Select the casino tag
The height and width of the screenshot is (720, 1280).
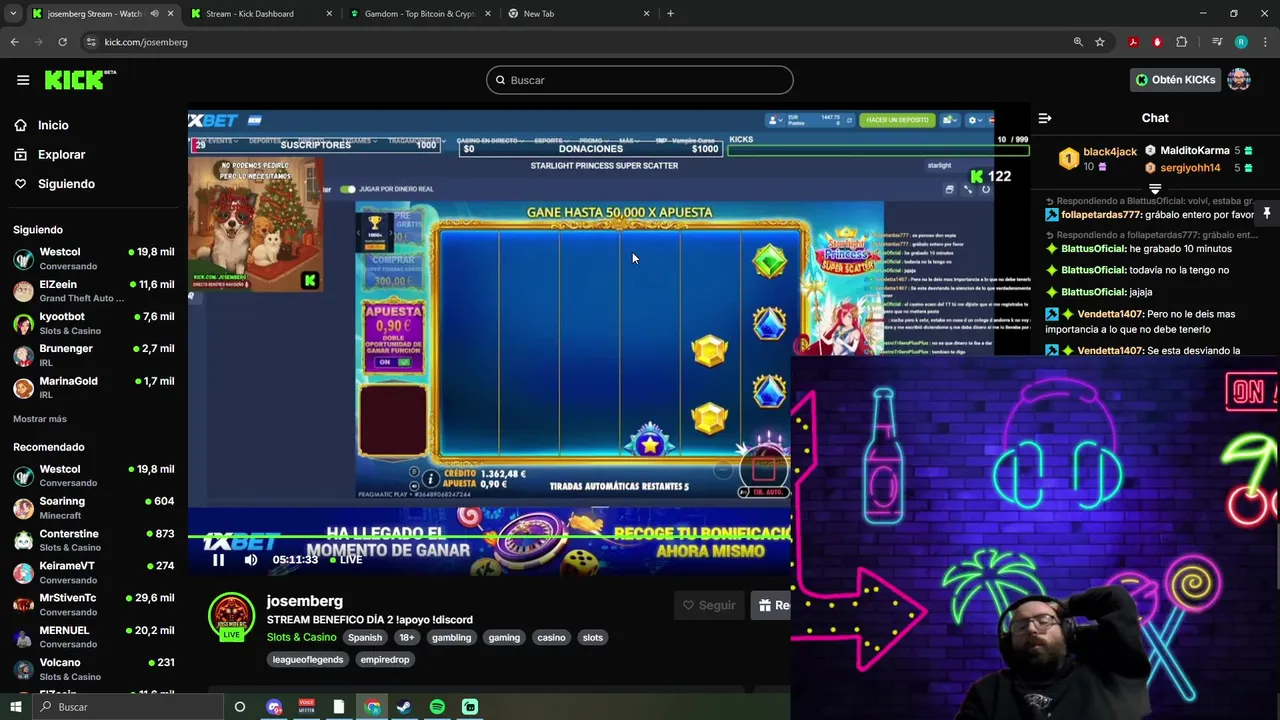tap(551, 637)
